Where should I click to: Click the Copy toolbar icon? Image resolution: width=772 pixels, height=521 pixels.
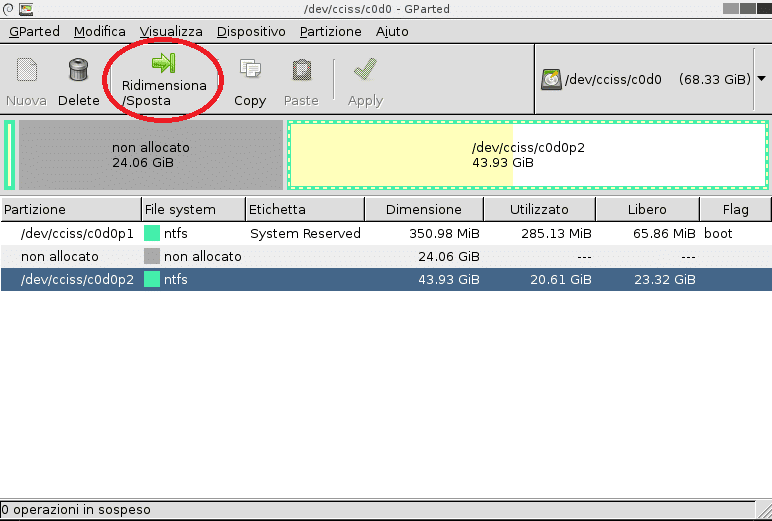(250, 69)
